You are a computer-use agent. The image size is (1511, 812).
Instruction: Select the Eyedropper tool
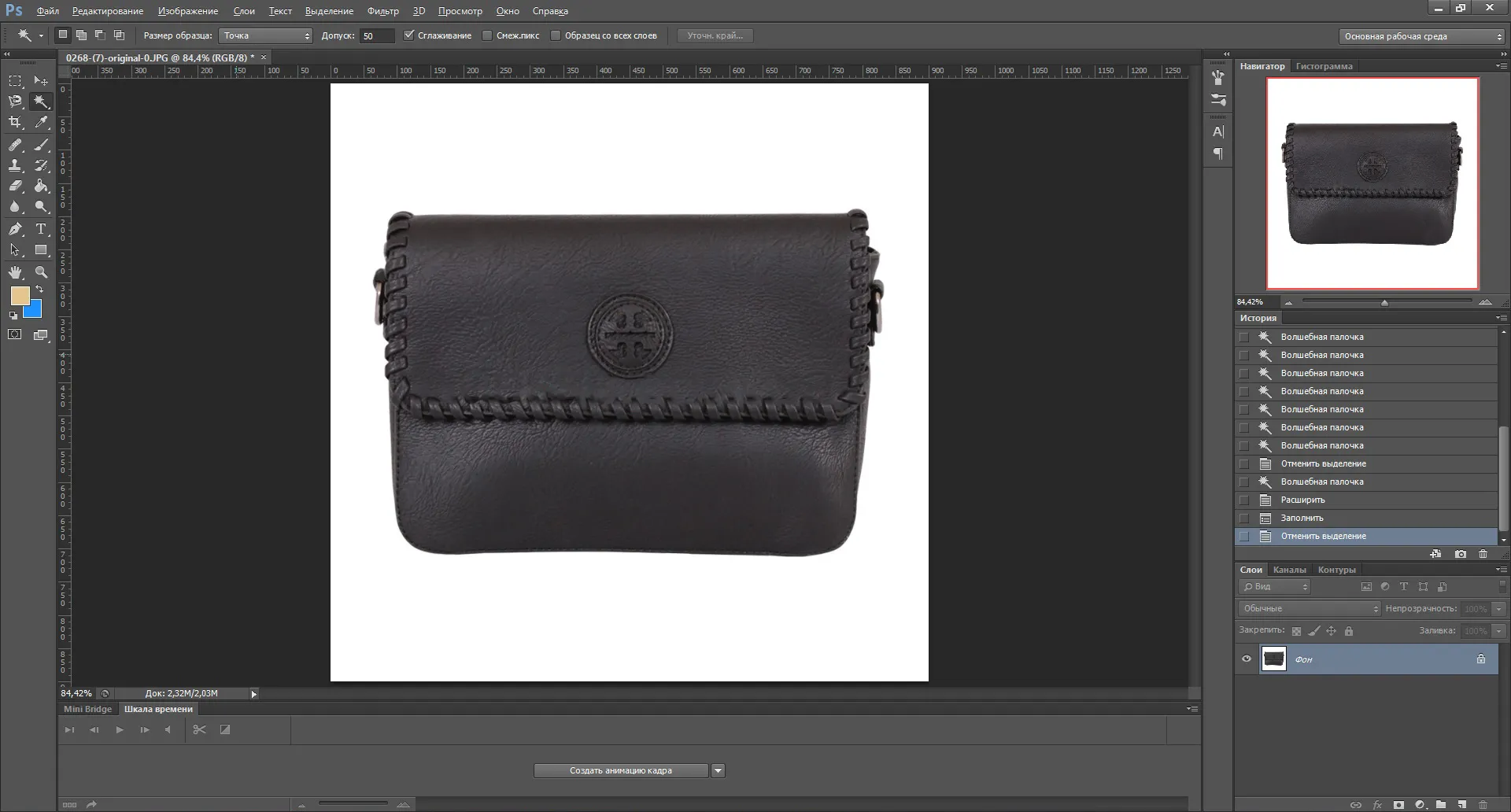(x=41, y=122)
